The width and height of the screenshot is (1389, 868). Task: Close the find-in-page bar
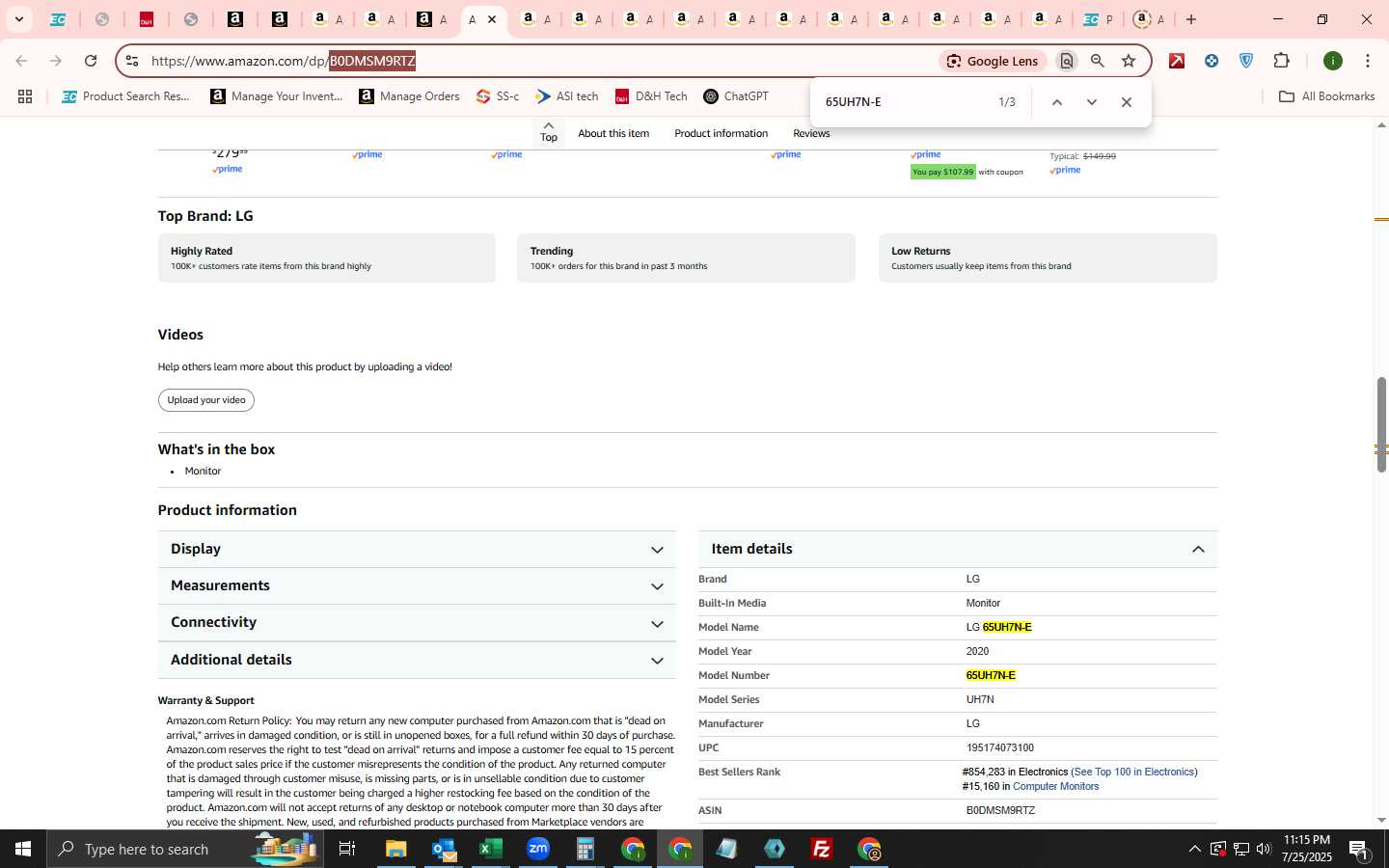1127,102
